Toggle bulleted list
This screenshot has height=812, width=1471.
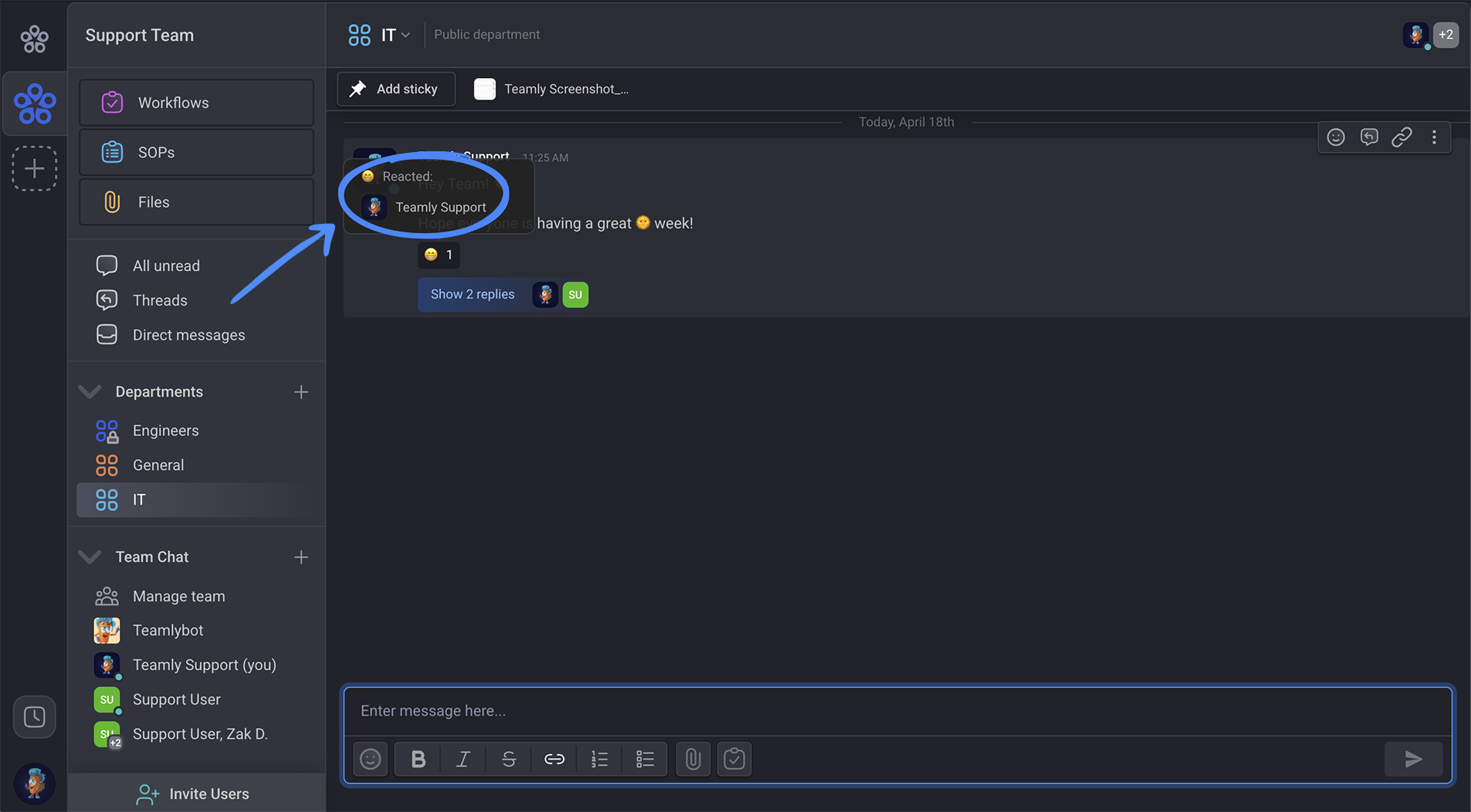(645, 759)
